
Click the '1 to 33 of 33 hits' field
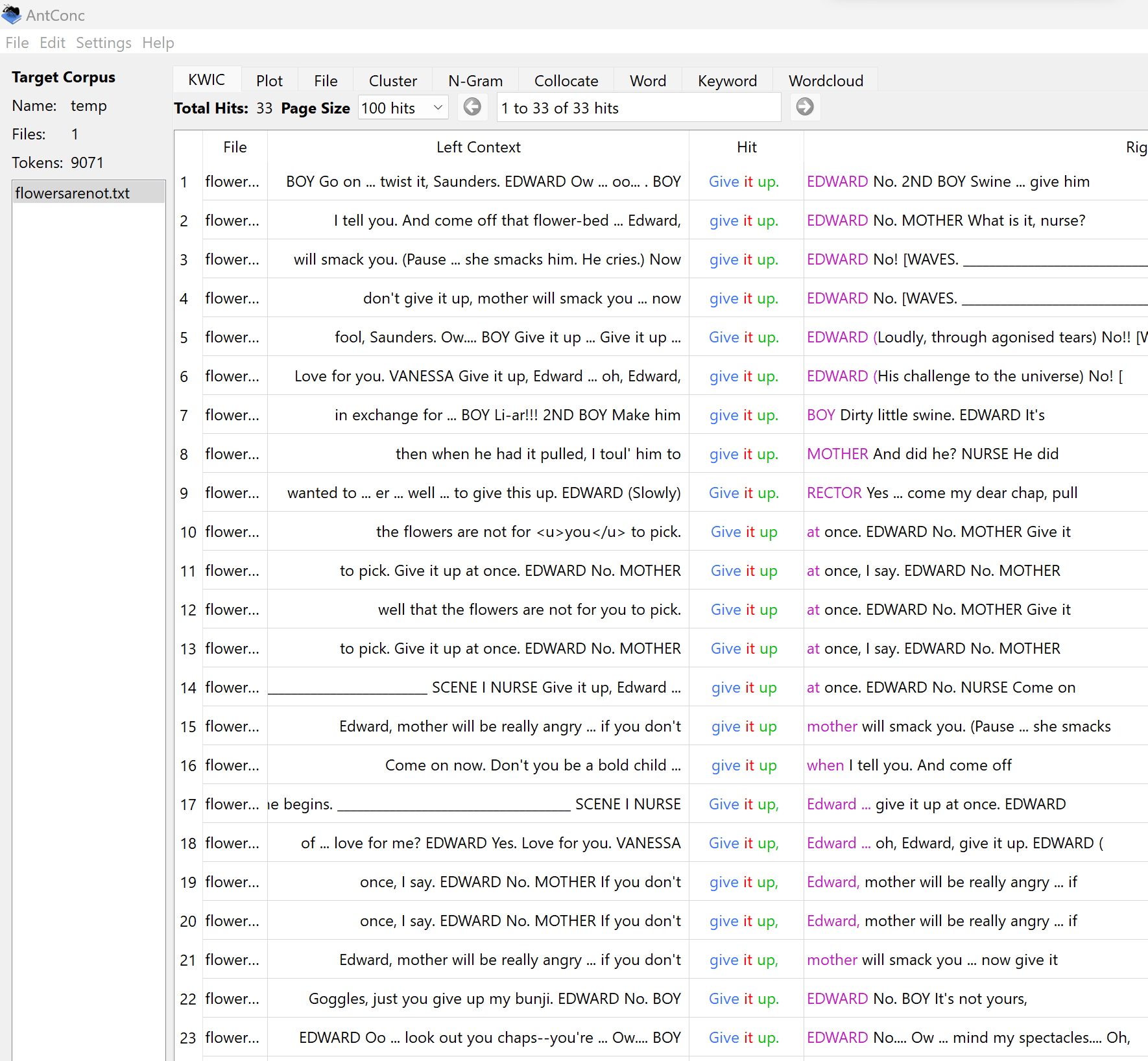point(639,108)
